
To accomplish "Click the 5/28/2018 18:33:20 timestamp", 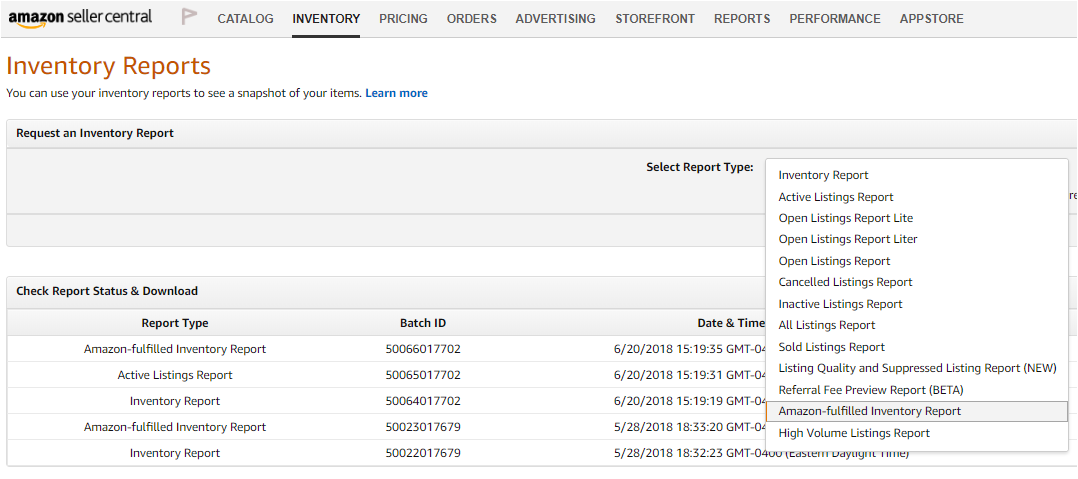I will point(690,427).
